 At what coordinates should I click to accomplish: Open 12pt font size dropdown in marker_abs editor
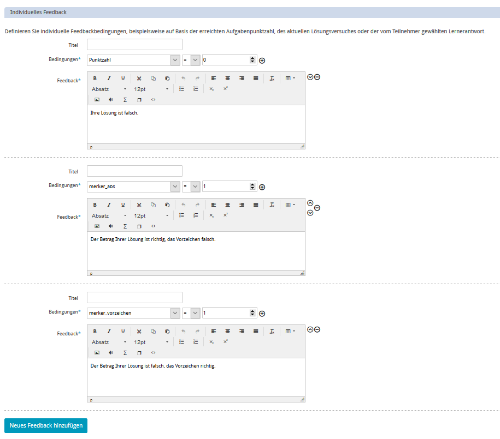point(151,216)
